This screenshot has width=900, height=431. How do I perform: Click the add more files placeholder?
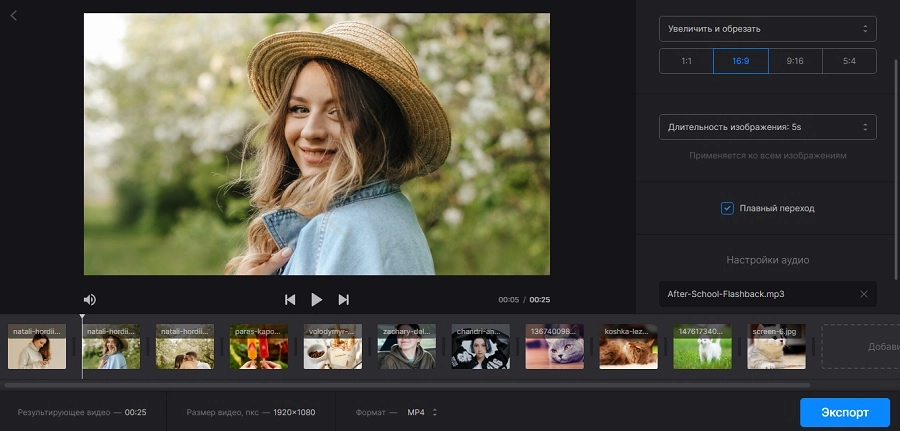coord(860,346)
